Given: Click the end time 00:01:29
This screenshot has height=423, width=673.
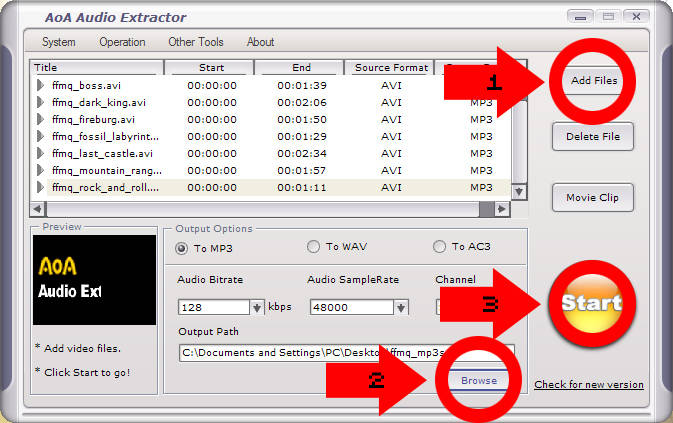Looking at the screenshot, I should (302, 137).
